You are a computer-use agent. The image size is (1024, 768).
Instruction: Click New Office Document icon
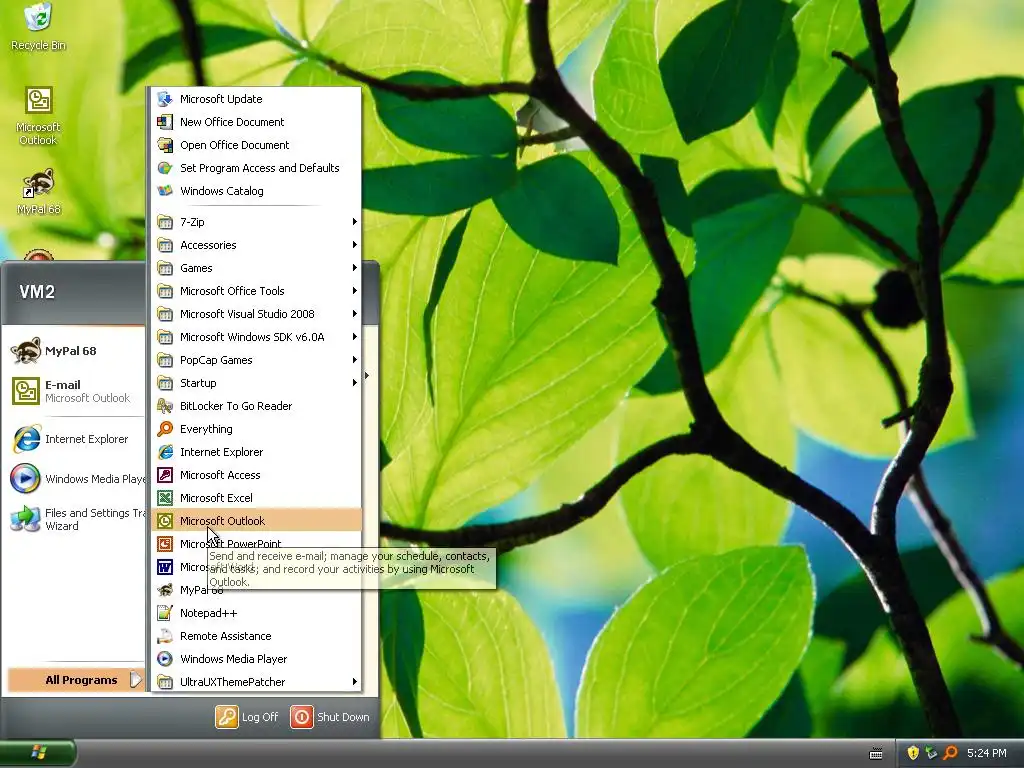pyautogui.click(x=165, y=121)
